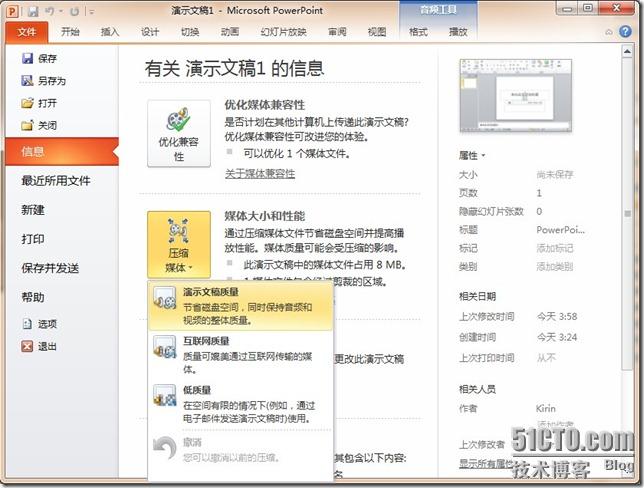Click the blue Help question mark icon
Screen dimensions: 644x488
point(625,32)
